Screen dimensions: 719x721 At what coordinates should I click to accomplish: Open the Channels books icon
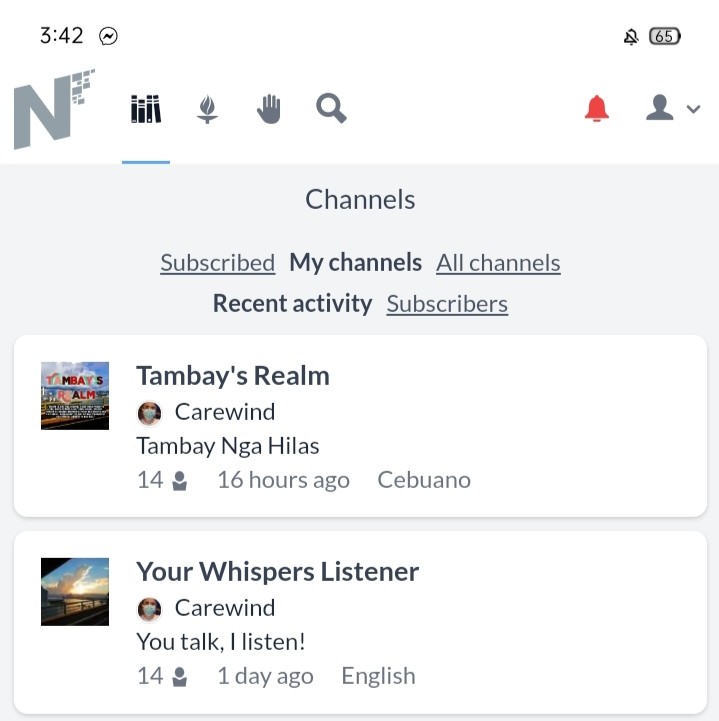coord(146,109)
